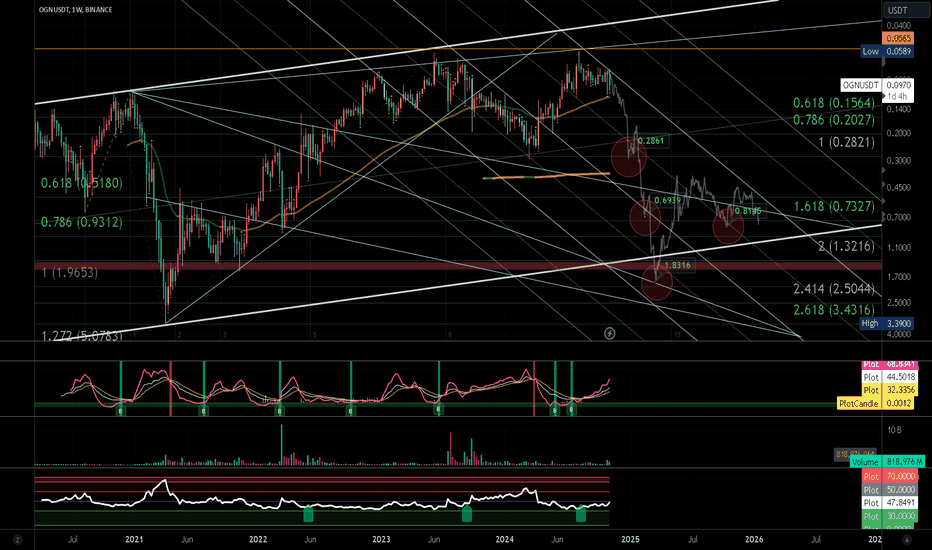The height and width of the screenshot is (550, 932).
Task: Click Fibonacci label 2.618 (3.4316)
Action: (833, 310)
